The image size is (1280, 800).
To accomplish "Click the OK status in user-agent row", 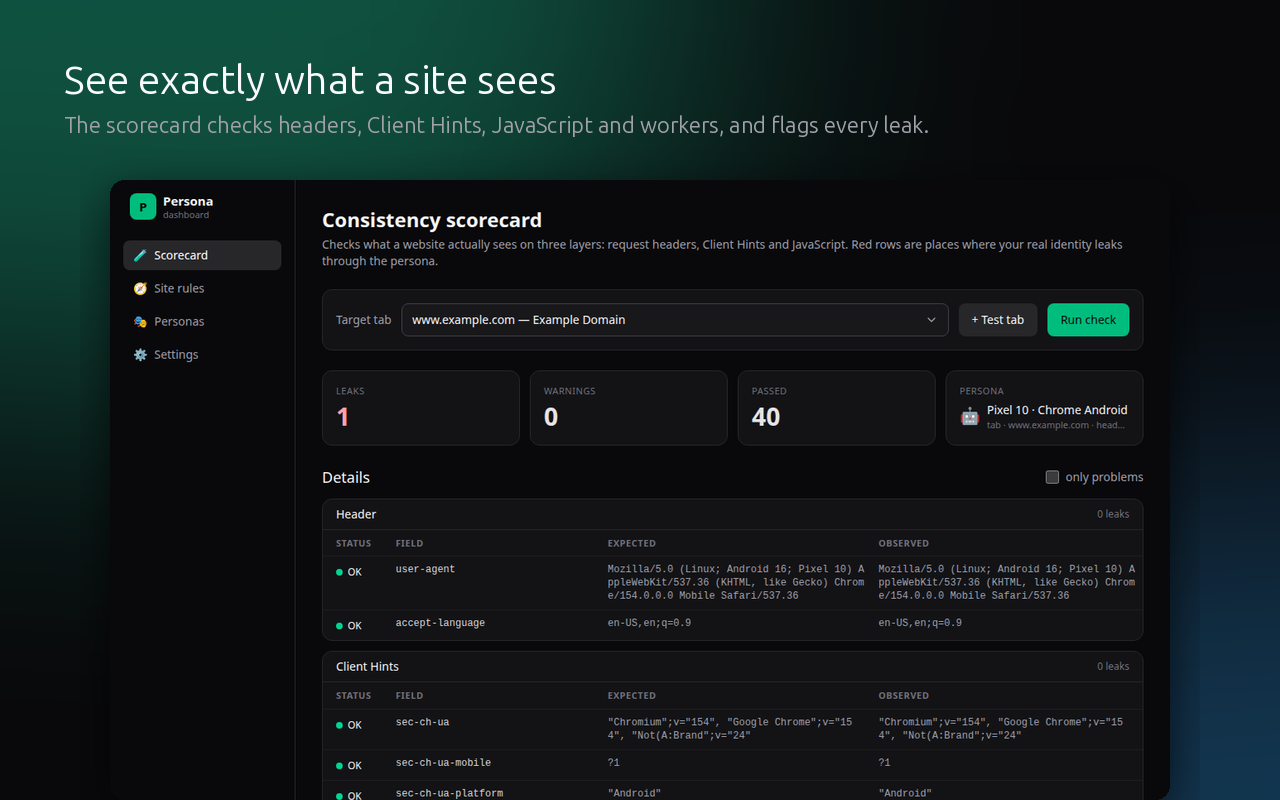I will coord(349,572).
